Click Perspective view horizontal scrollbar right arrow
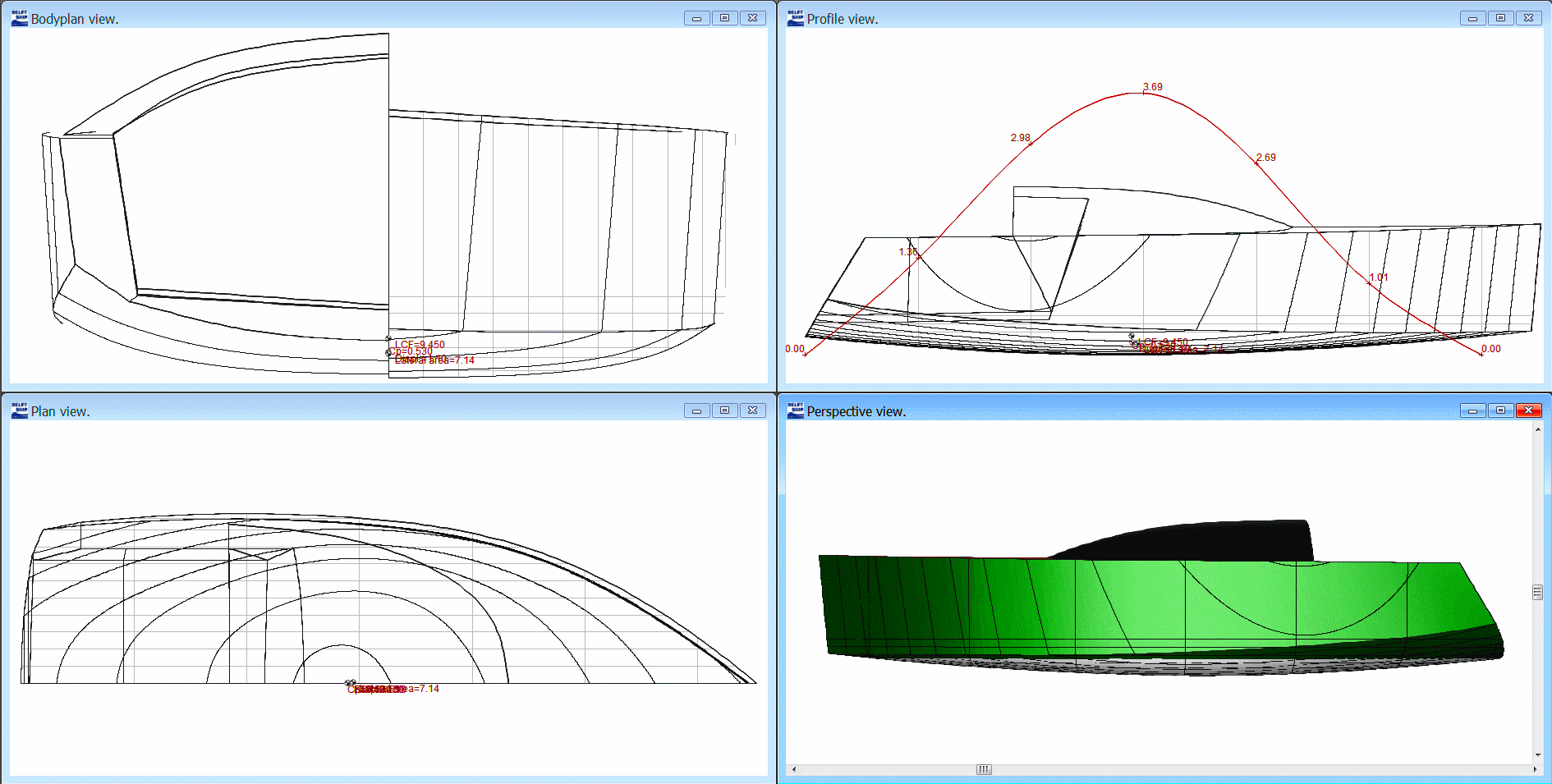The width and height of the screenshot is (1552, 784). tap(1535, 769)
